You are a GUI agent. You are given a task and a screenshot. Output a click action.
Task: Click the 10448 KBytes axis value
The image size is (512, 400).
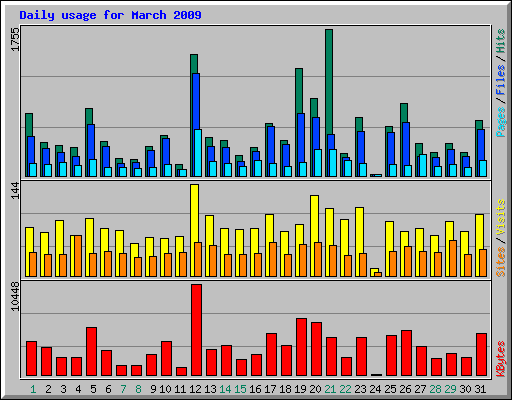click(x=15, y=296)
